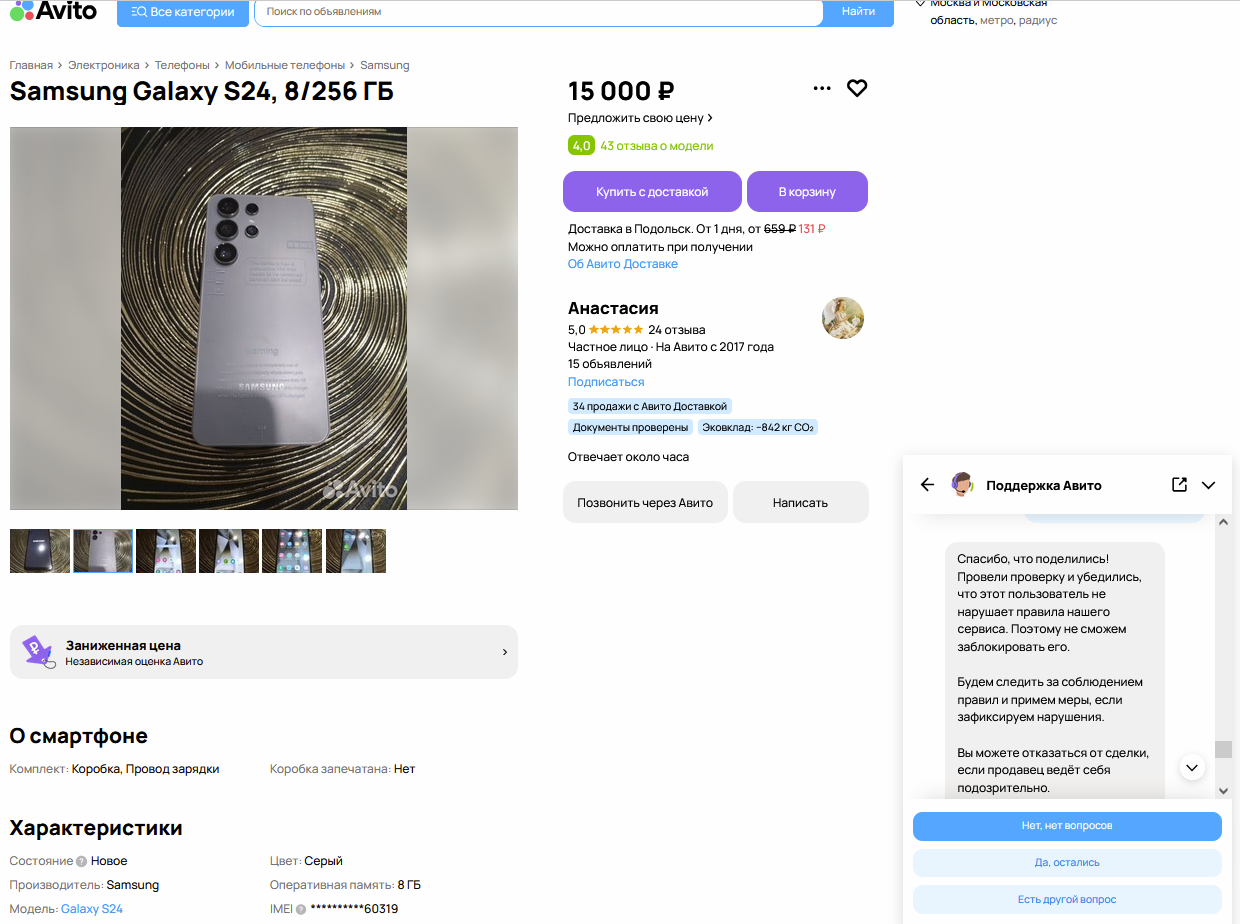Go to Электроника breadcrumb category
The image size is (1240, 924).
pos(104,65)
